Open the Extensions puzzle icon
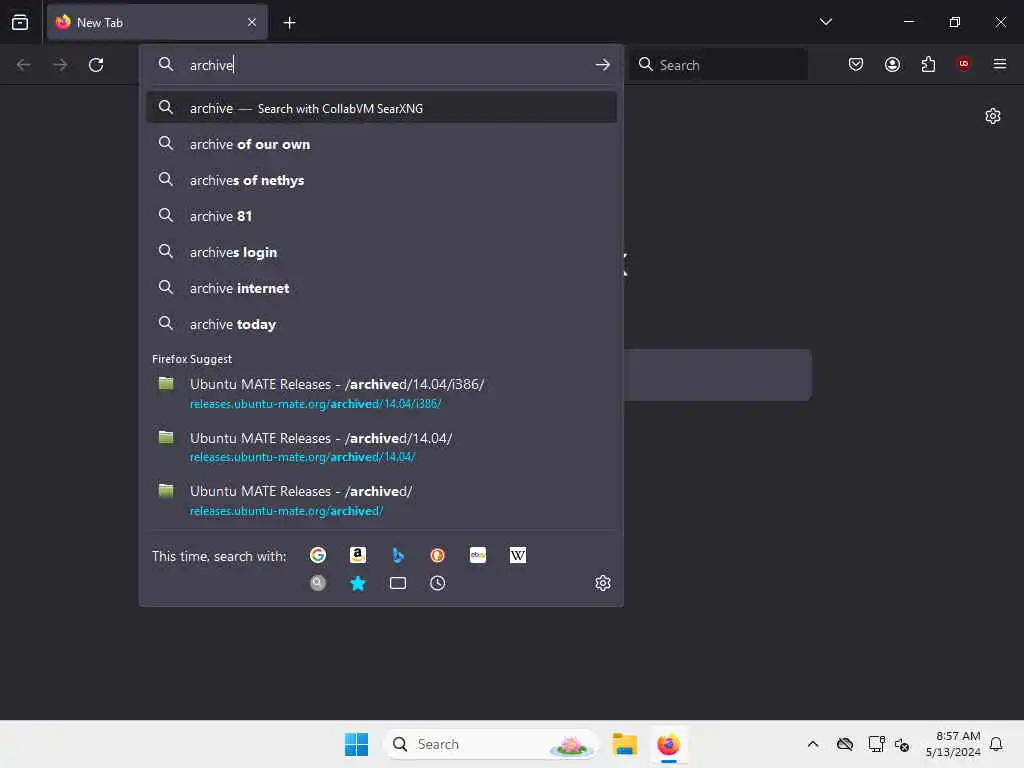Image resolution: width=1024 pixels, height=768 pixels. tap(928, 64)
